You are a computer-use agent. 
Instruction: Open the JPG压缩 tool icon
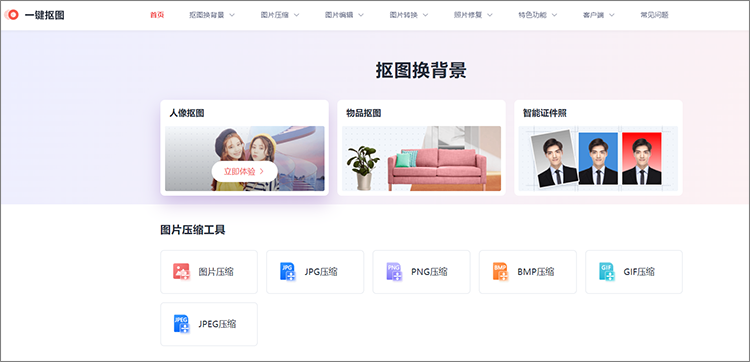[287, 272]
